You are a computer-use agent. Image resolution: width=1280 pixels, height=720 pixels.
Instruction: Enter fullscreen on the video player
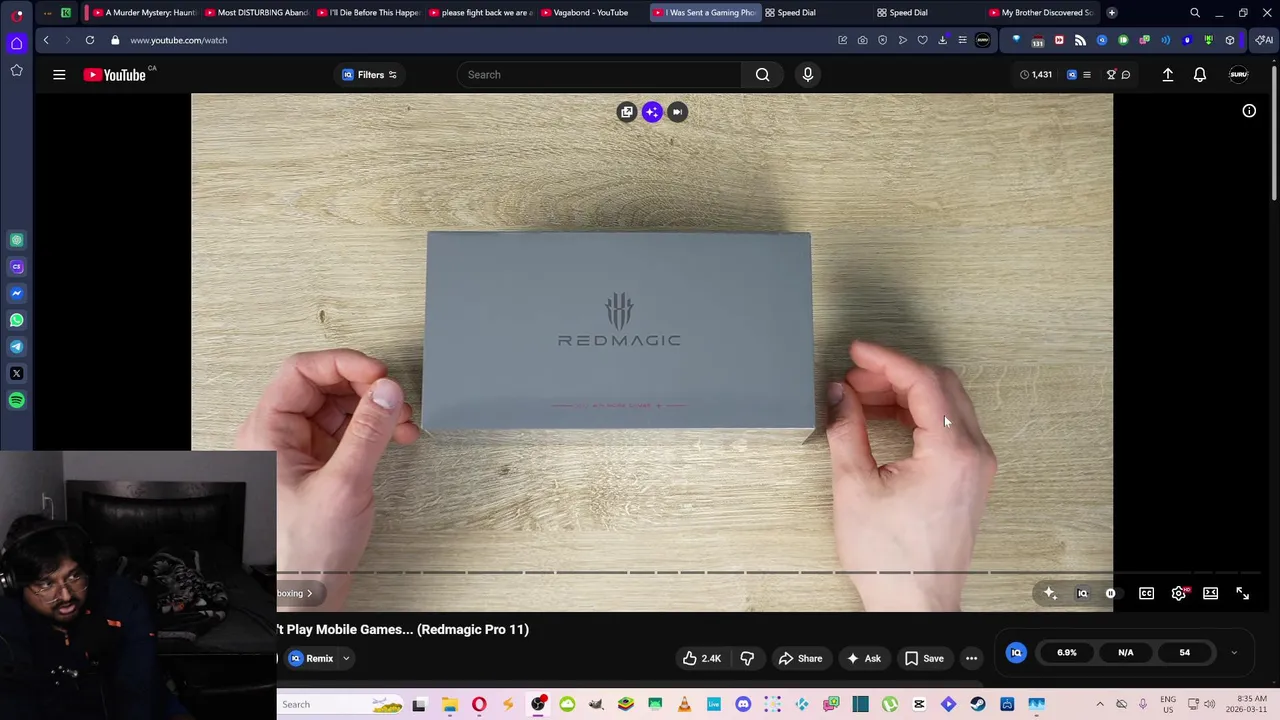pos(1242,593)
